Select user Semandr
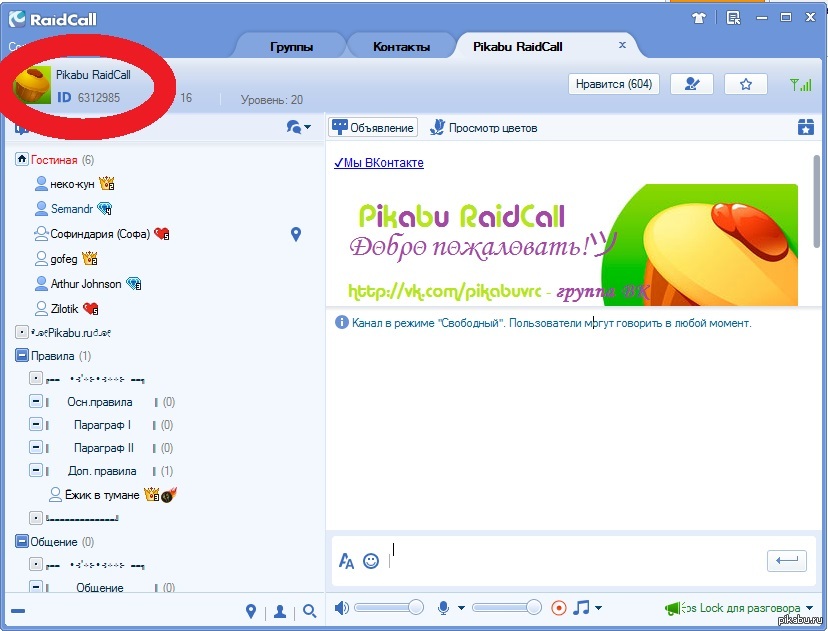The image size is (828, 631). click(x=72, y=209)
